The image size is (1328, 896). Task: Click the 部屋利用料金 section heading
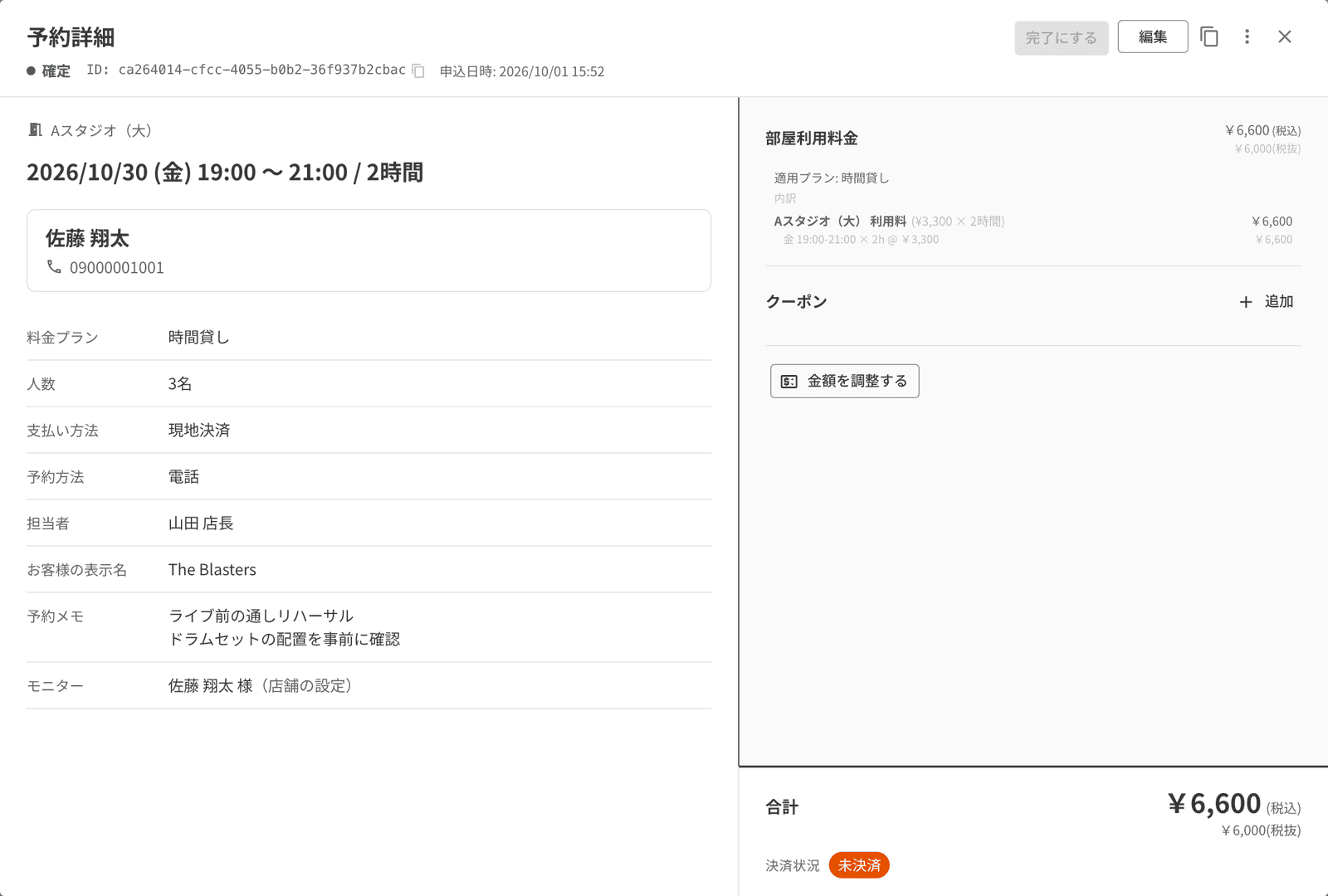(812, 139)
